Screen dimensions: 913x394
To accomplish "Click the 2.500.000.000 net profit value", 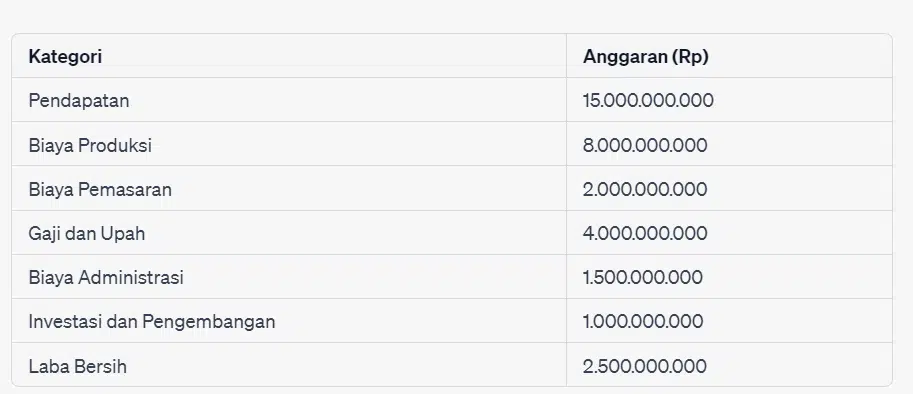I will tap(645, 366).
